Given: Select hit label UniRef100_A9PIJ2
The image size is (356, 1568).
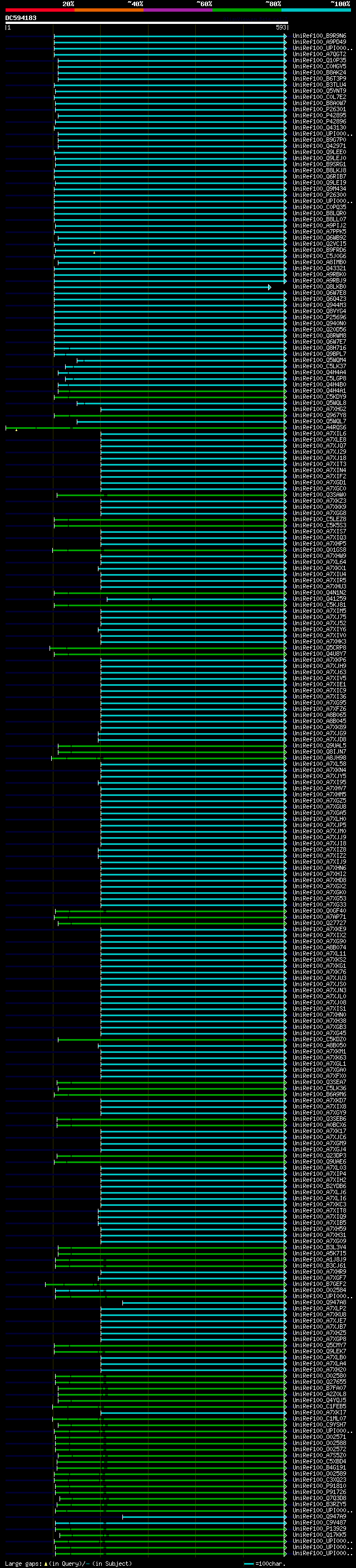Looking at the screenshot, I should tap(319, 225).
